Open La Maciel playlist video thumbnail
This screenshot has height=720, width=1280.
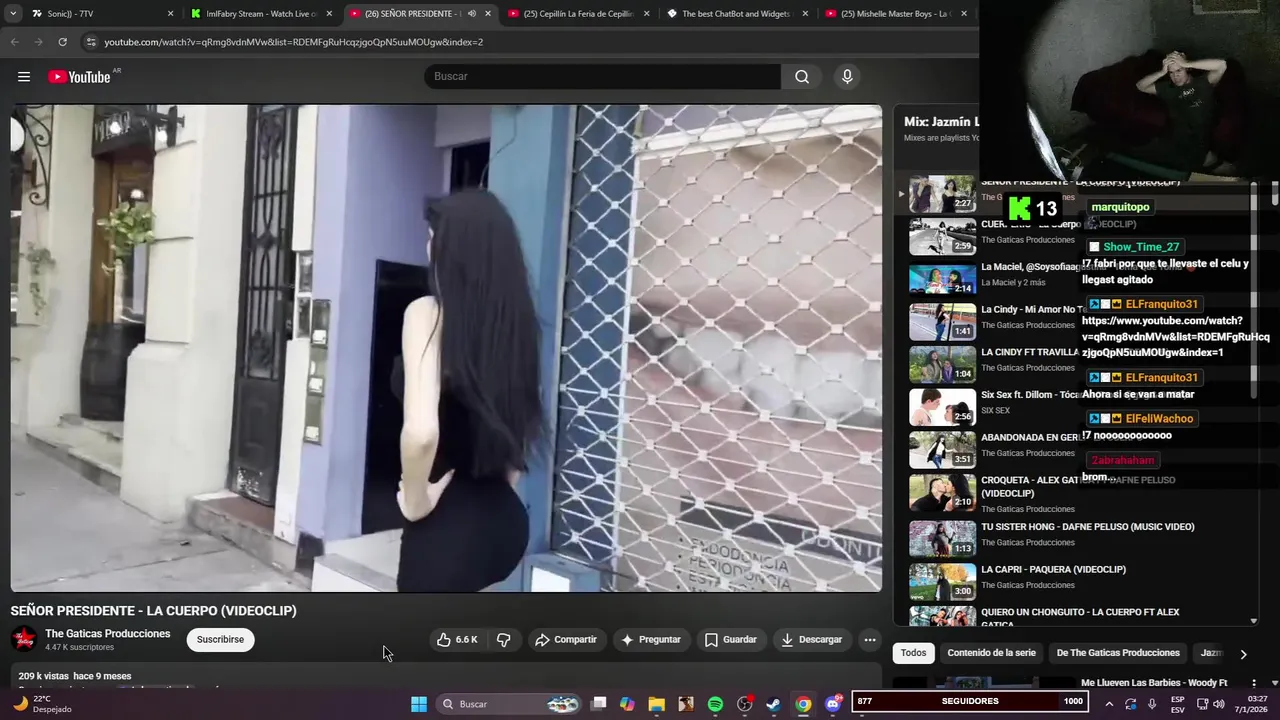click(x=942, y=279)
